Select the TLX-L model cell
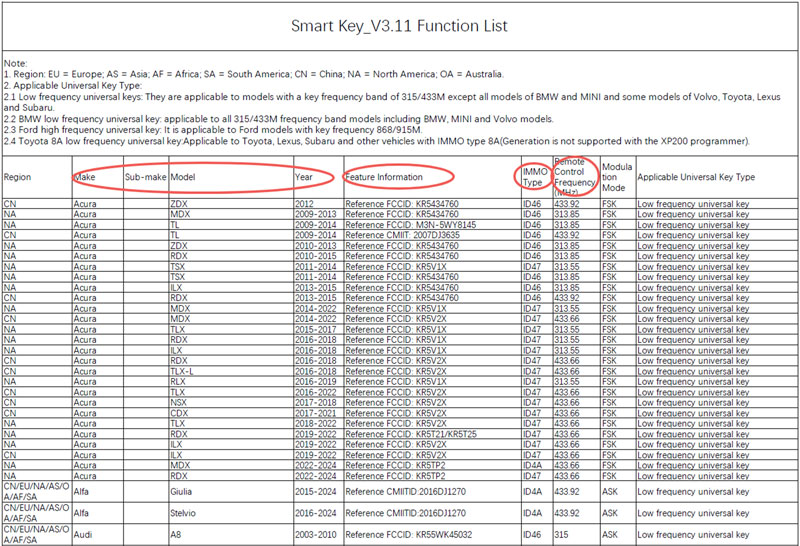Image resolution: width=800 pixels, height=546 pixels. click(184, 370)
